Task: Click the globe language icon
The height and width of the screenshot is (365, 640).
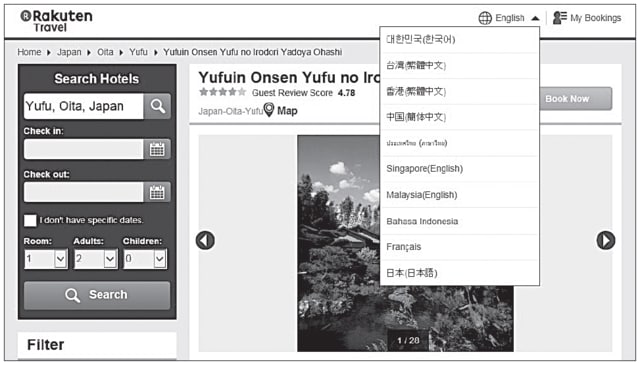Action: pyautogui.click(x=485, y=18)
